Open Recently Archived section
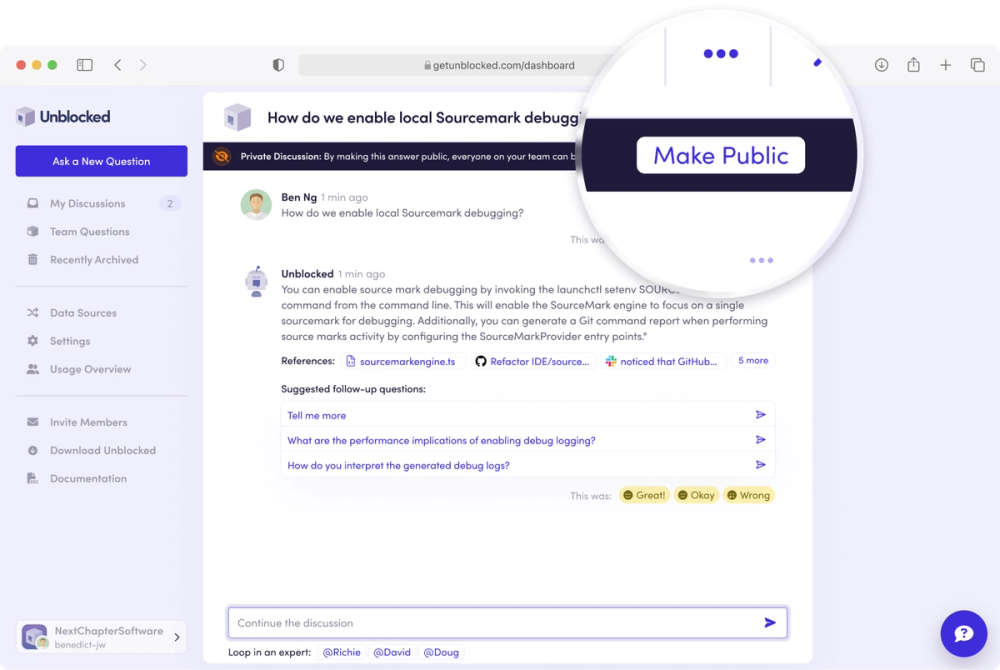Image resolution: width=1000 pixels, height=670 pixels. [94, 259]
